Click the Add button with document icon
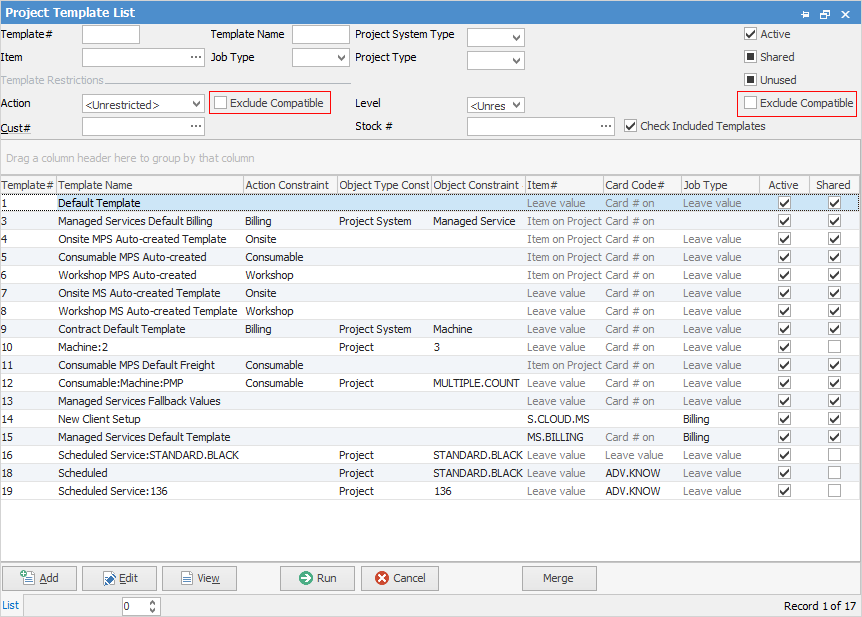This screenshot has width=862, height=617. 39,578
